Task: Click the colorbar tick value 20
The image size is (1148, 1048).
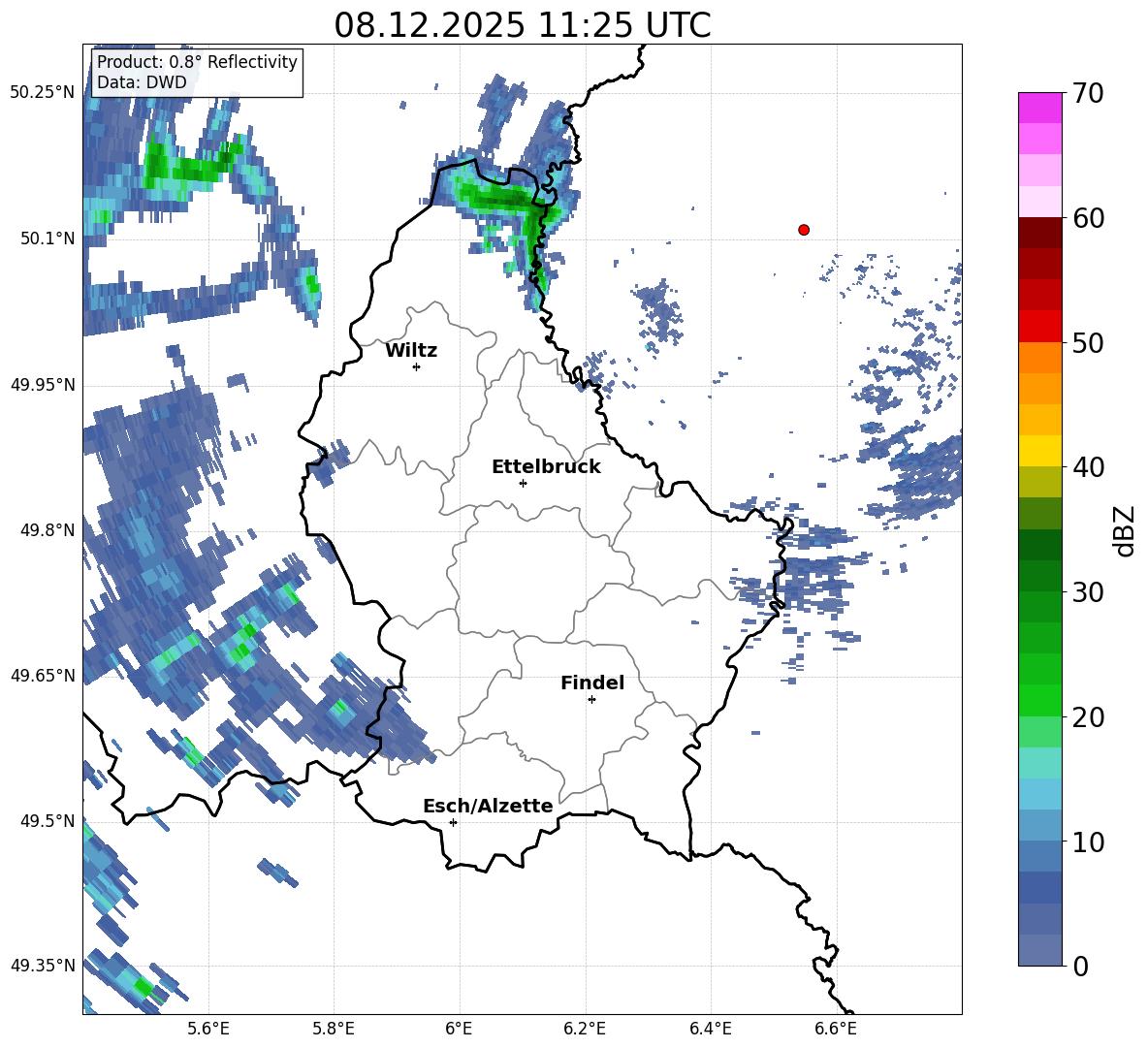Action: [x=1088, y=716]
